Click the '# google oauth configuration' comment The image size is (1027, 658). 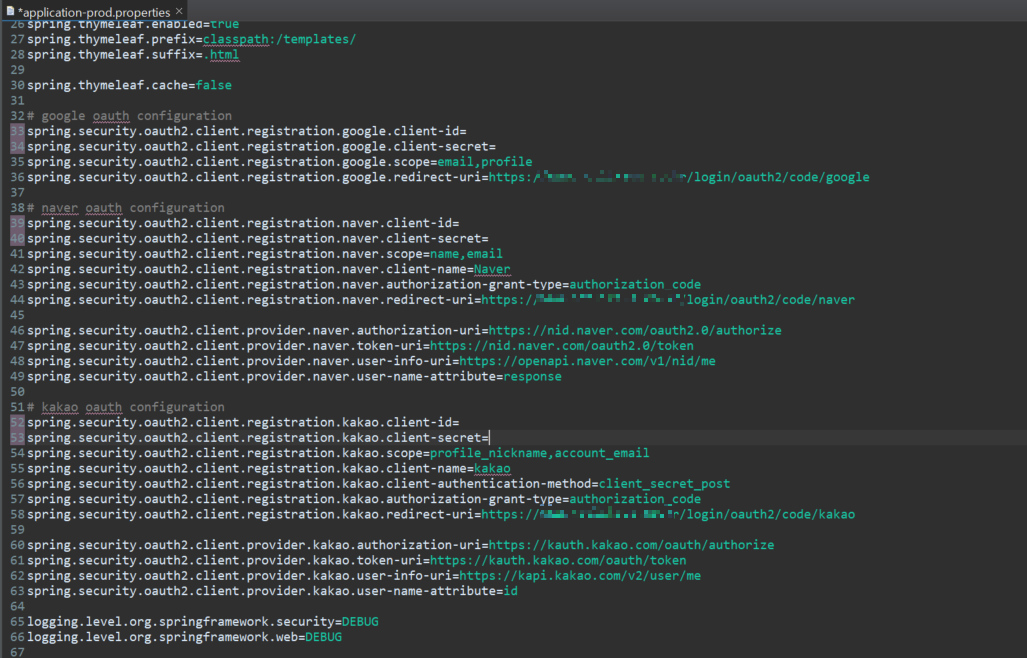(130, 116)
